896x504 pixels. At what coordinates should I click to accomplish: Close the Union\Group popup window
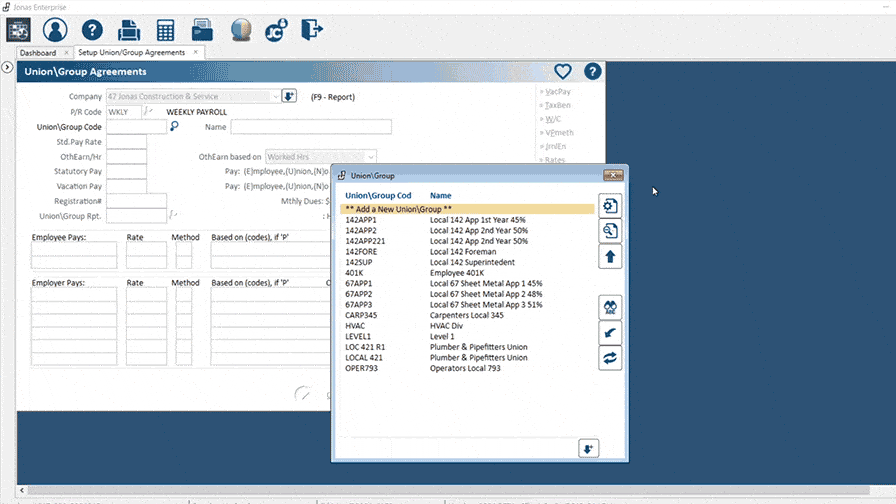click(x=613, y=175)
